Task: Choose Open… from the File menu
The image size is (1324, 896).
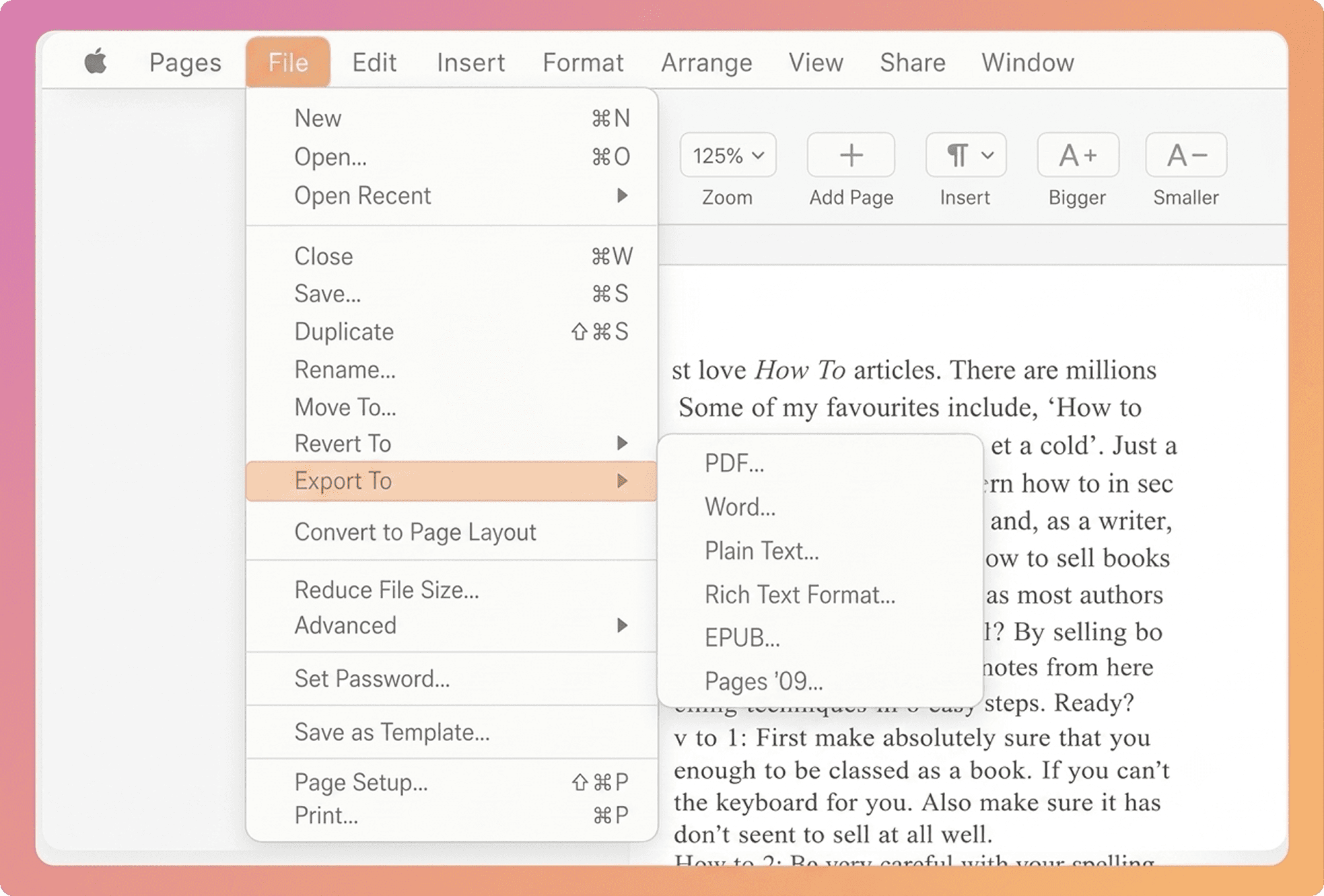Action: 452,156
